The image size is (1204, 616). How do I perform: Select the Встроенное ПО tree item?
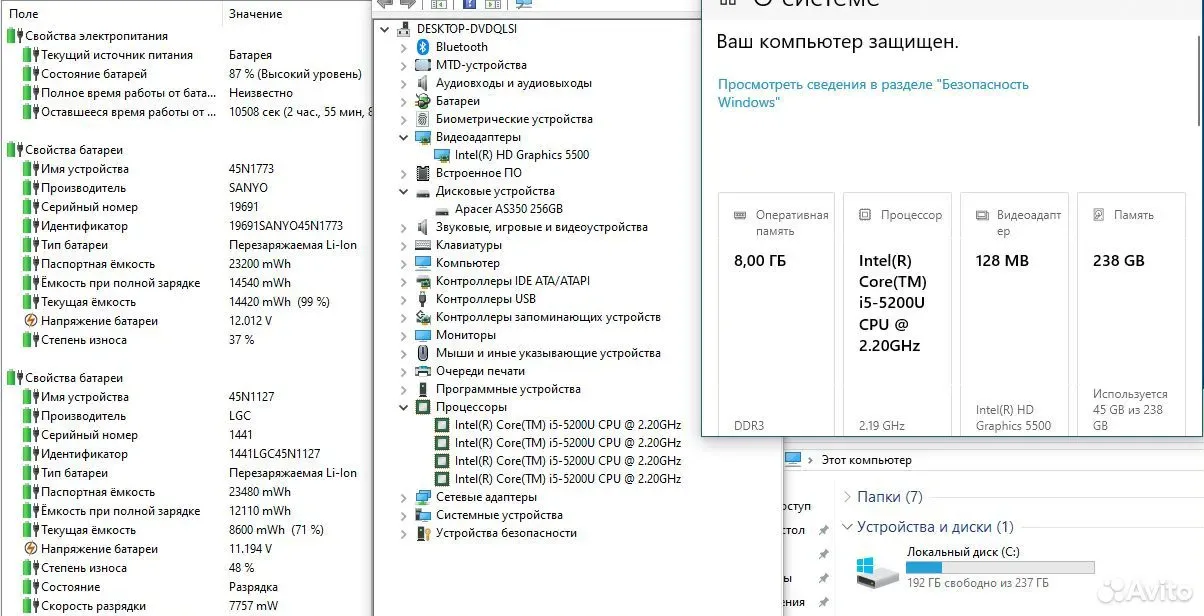479,173
